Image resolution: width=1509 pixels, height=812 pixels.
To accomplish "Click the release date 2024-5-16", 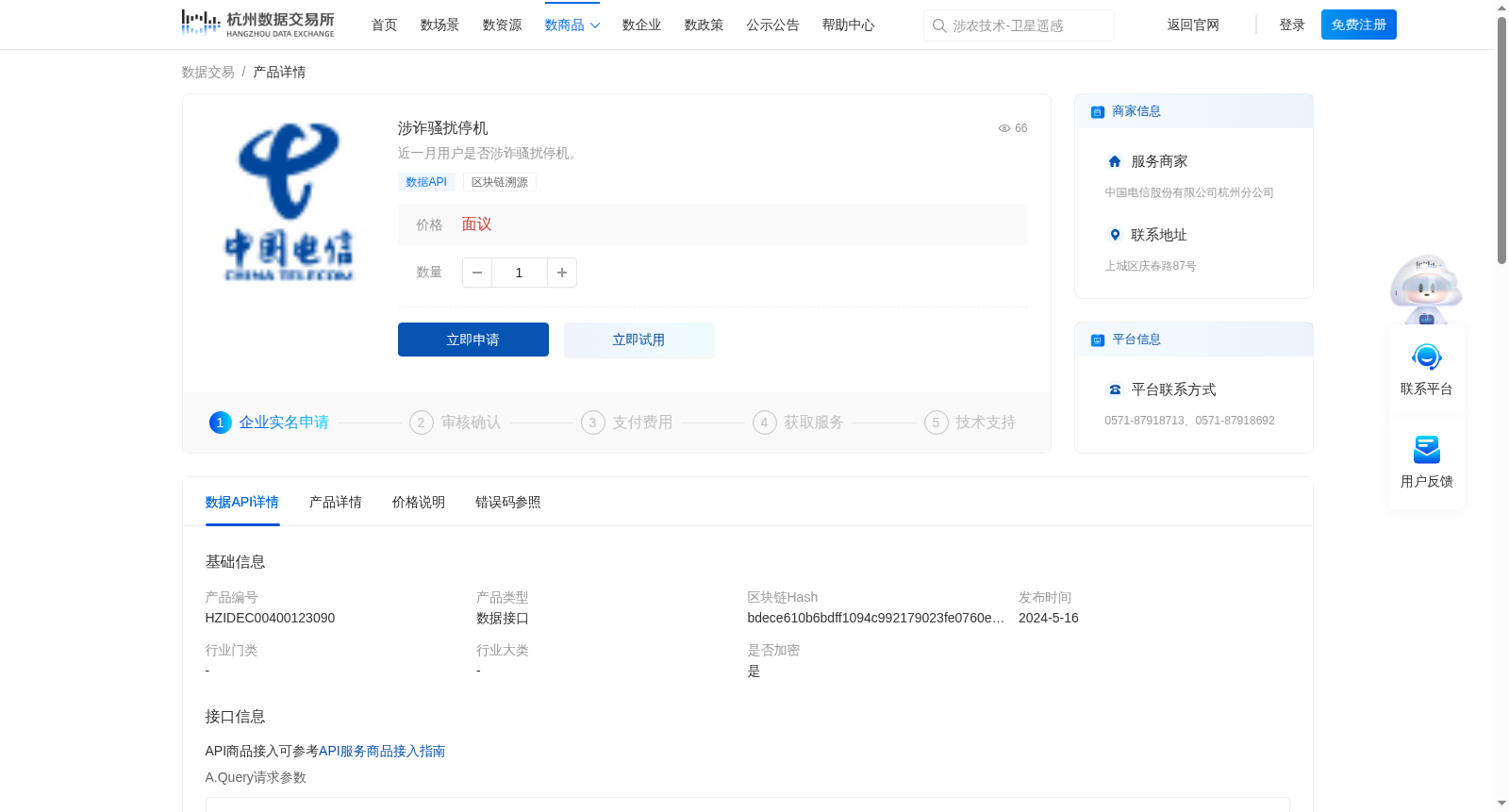I will tap(1049, 618).
